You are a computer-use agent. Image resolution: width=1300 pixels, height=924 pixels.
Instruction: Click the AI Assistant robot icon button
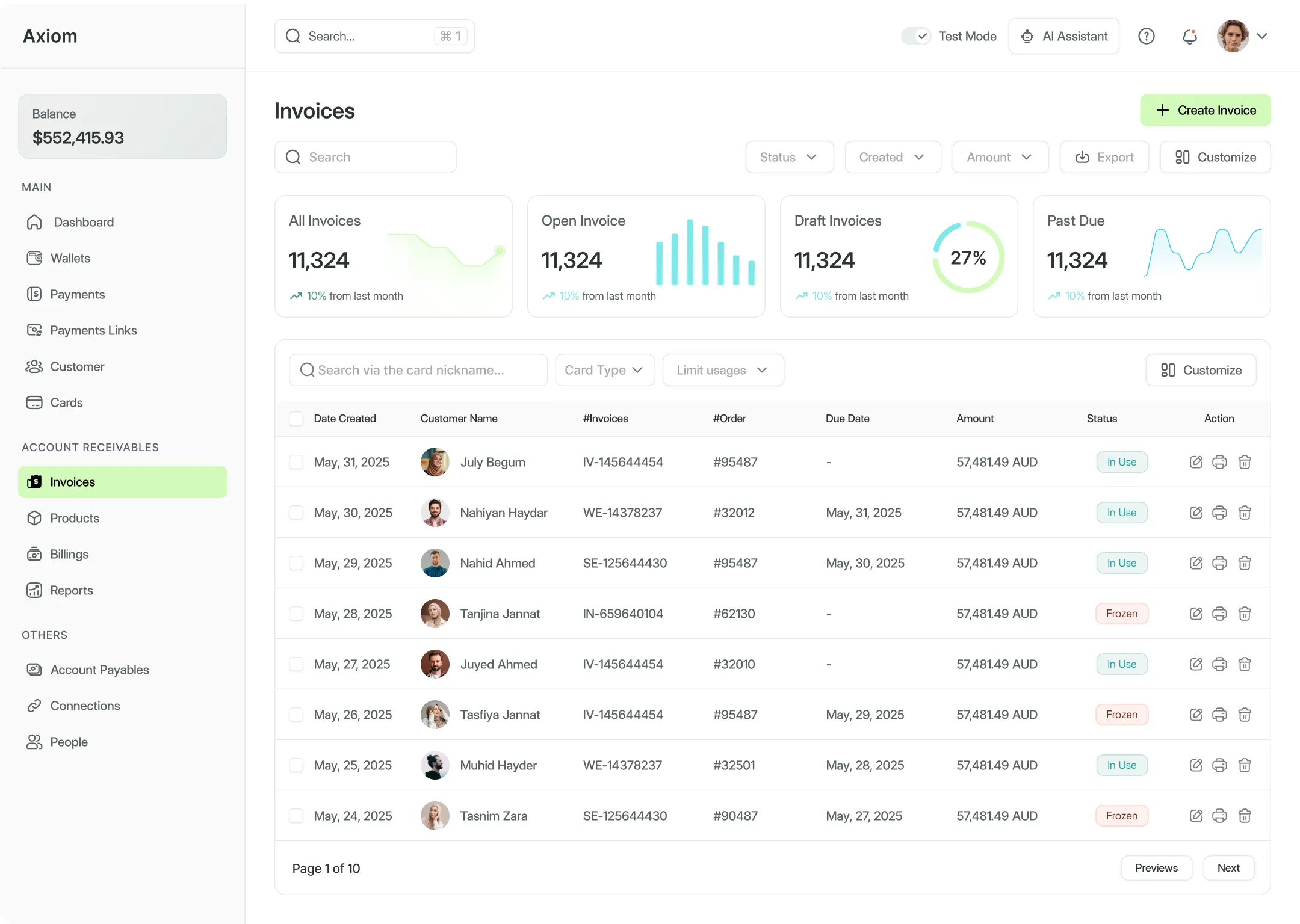1063,37
